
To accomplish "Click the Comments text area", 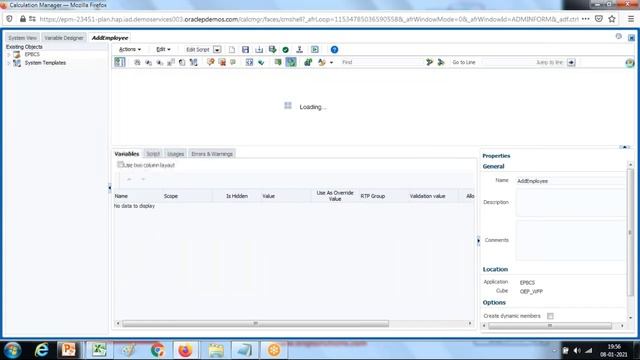I will pos(570,240).
